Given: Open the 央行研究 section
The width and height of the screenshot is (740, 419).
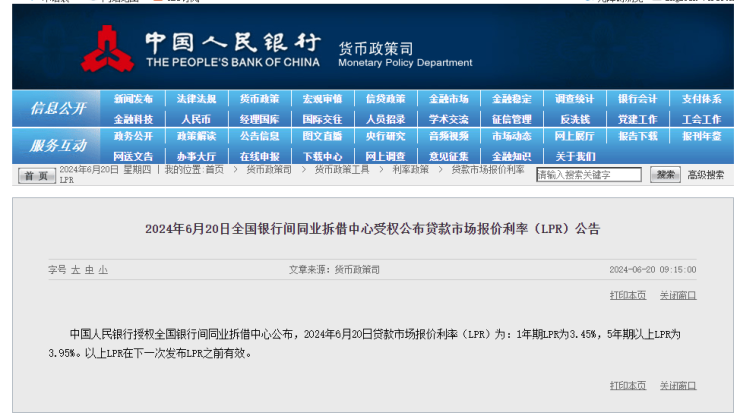Looking at the screenshot, I should point(386,136).
